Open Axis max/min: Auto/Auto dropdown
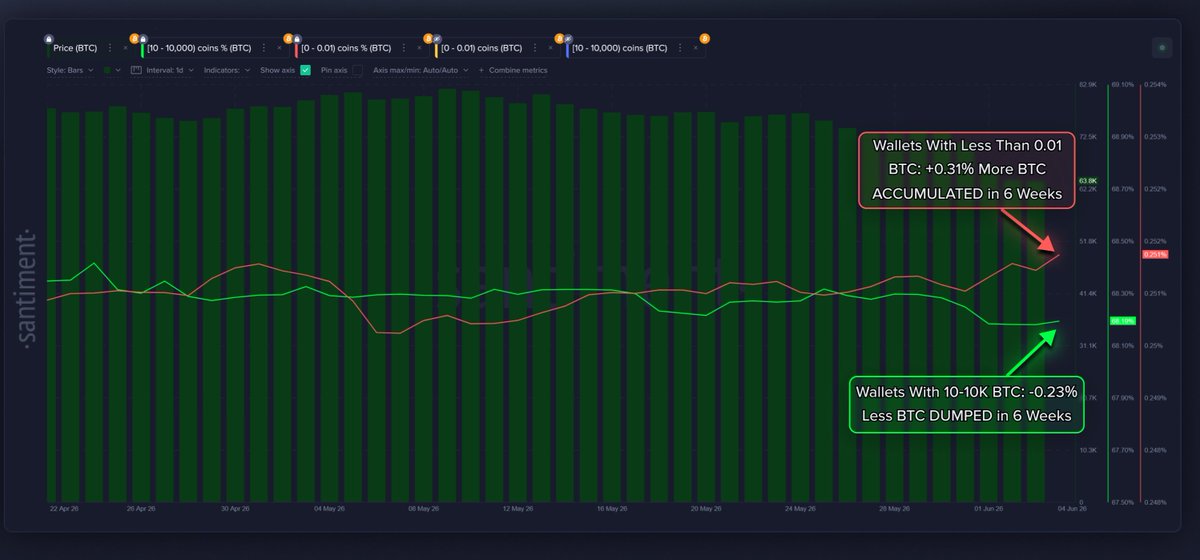Screen dimensions: 1200x560 pyautogui.click(x=421, y=70)
